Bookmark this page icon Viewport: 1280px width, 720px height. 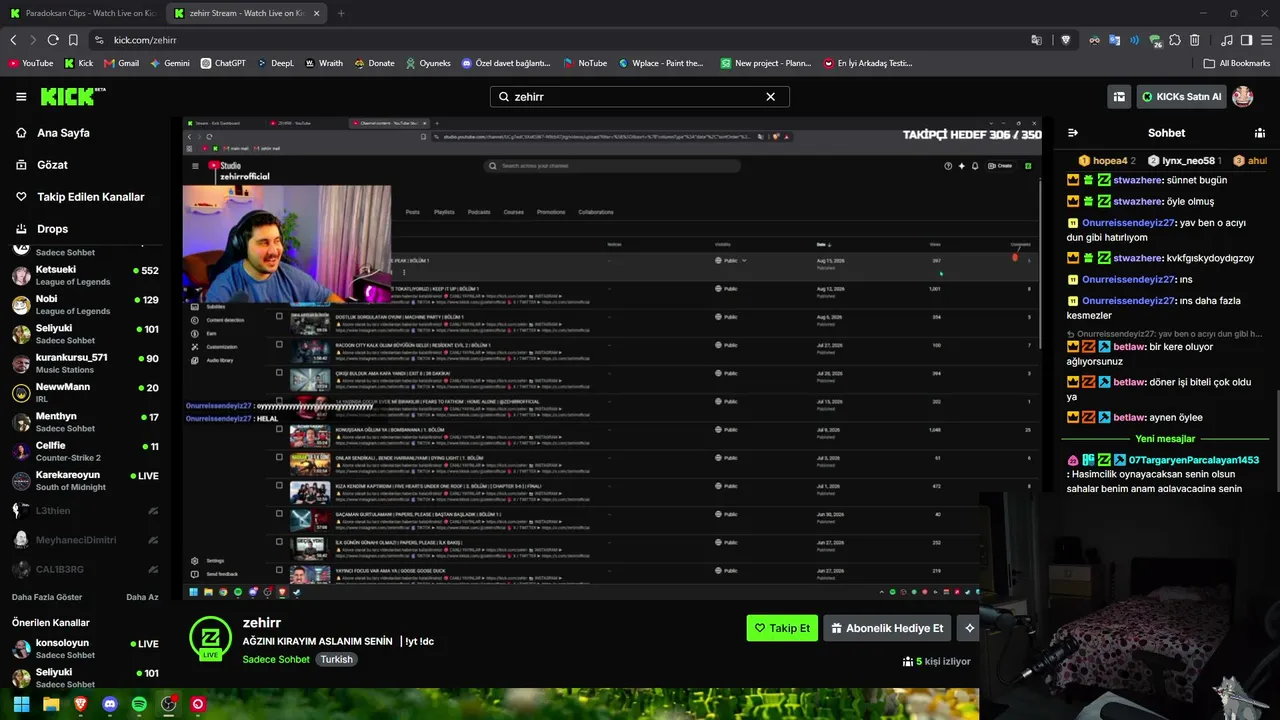(73, 40)
